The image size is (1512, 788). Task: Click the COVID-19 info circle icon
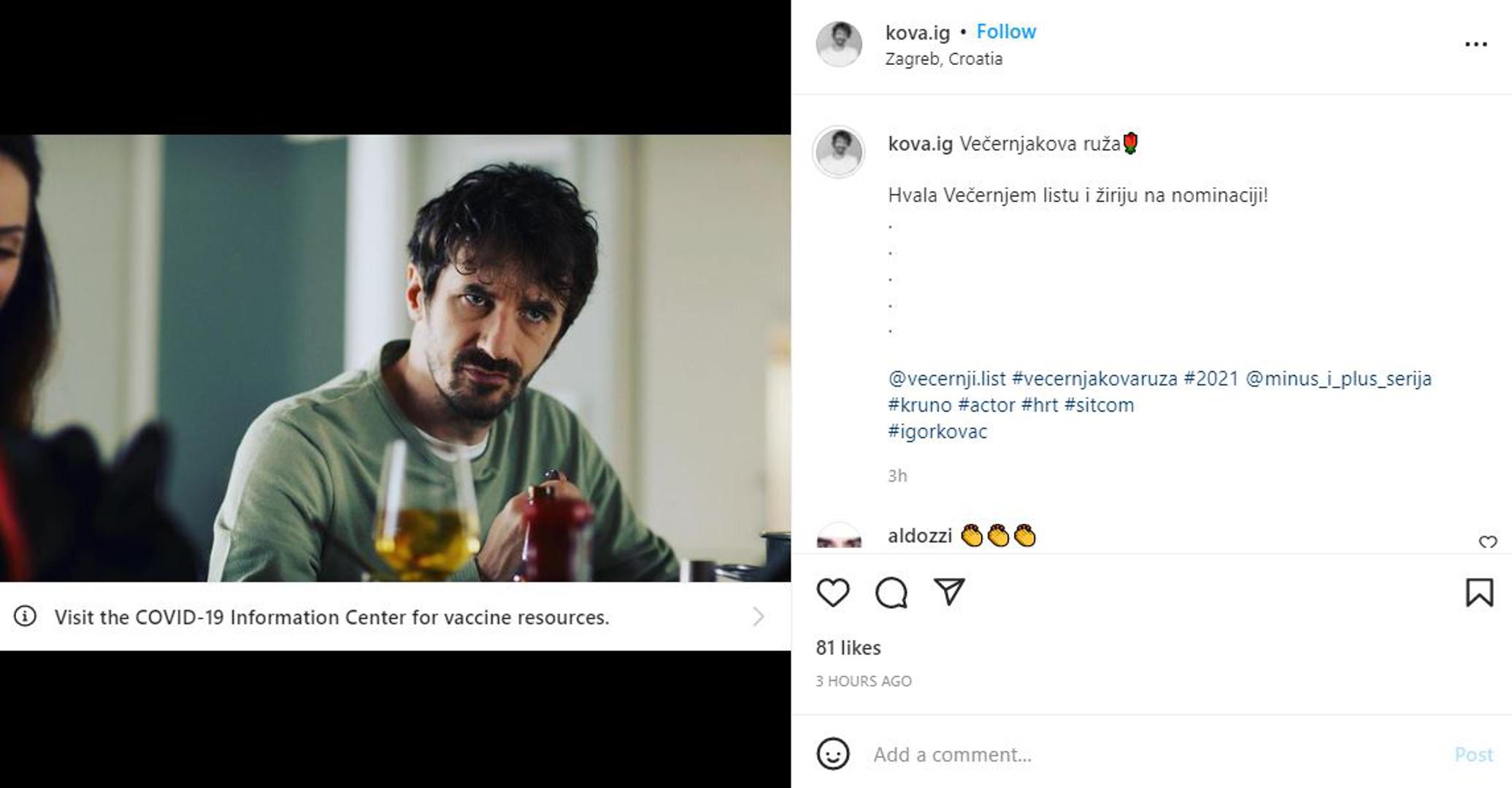(x=25, y=617)
